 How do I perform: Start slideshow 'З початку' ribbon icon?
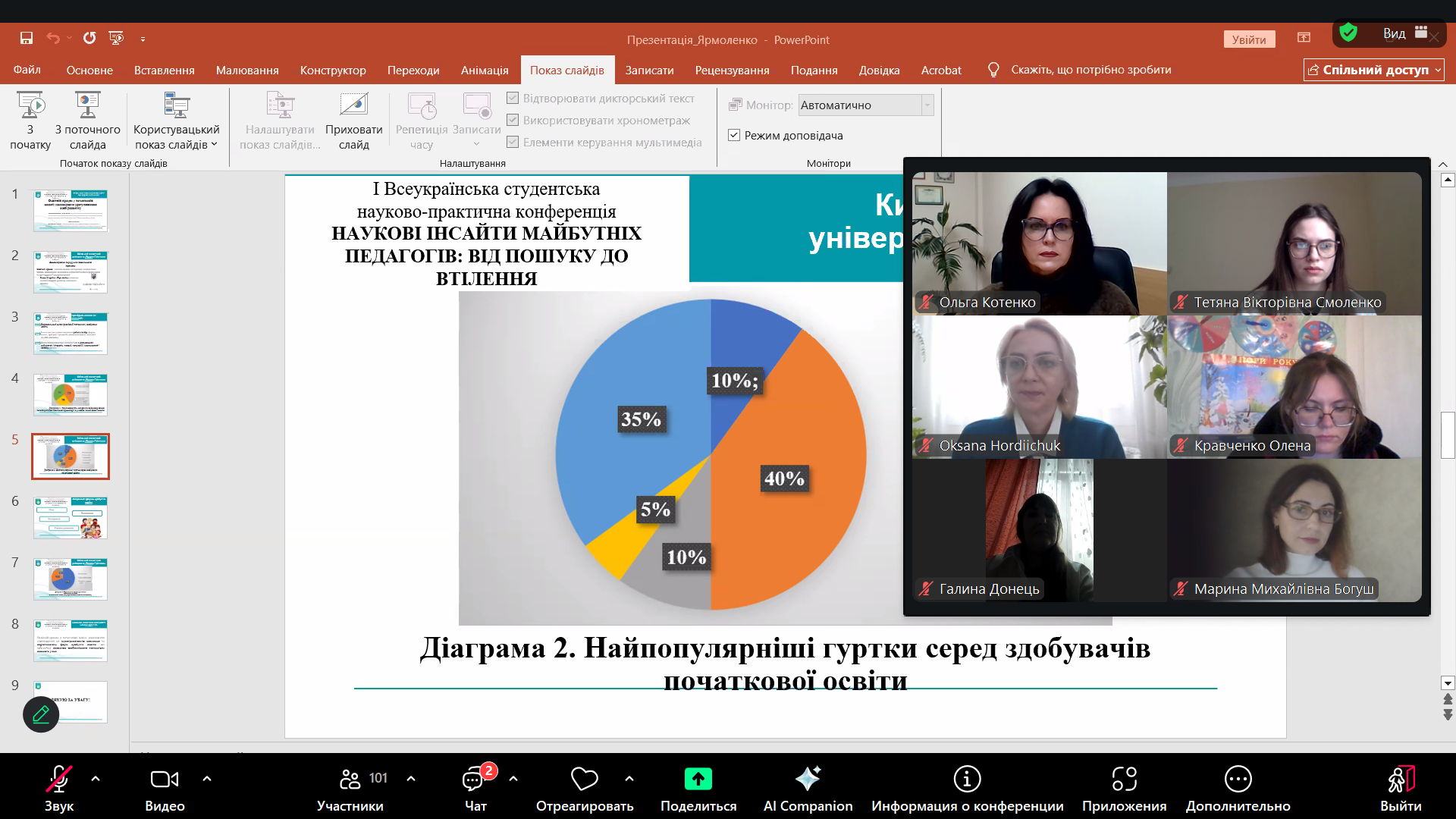[30, 105]
